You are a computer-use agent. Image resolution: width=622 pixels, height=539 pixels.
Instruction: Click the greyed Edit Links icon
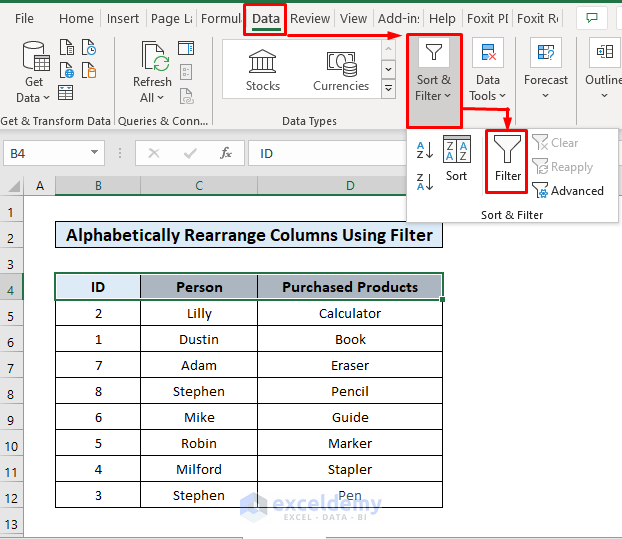tap(186, 96)
